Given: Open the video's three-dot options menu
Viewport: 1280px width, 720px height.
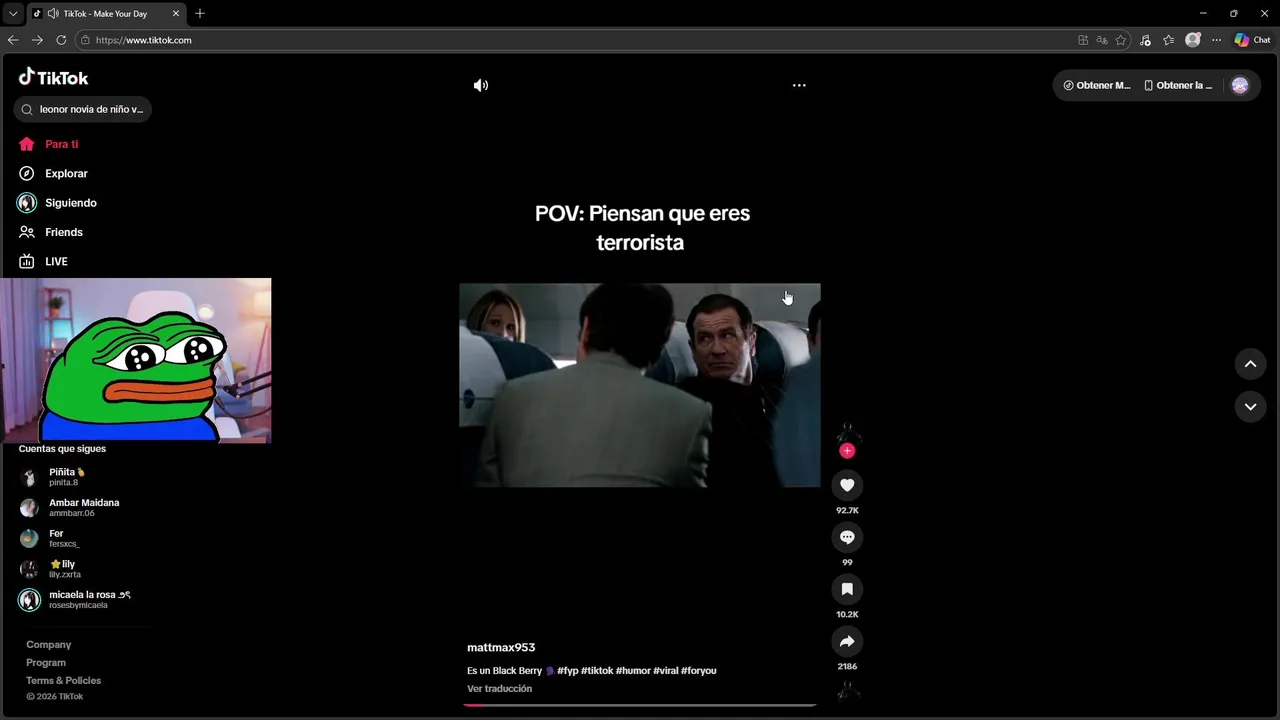Looking at the screenshot, I should pyautogui.click(x=799, y=85).
